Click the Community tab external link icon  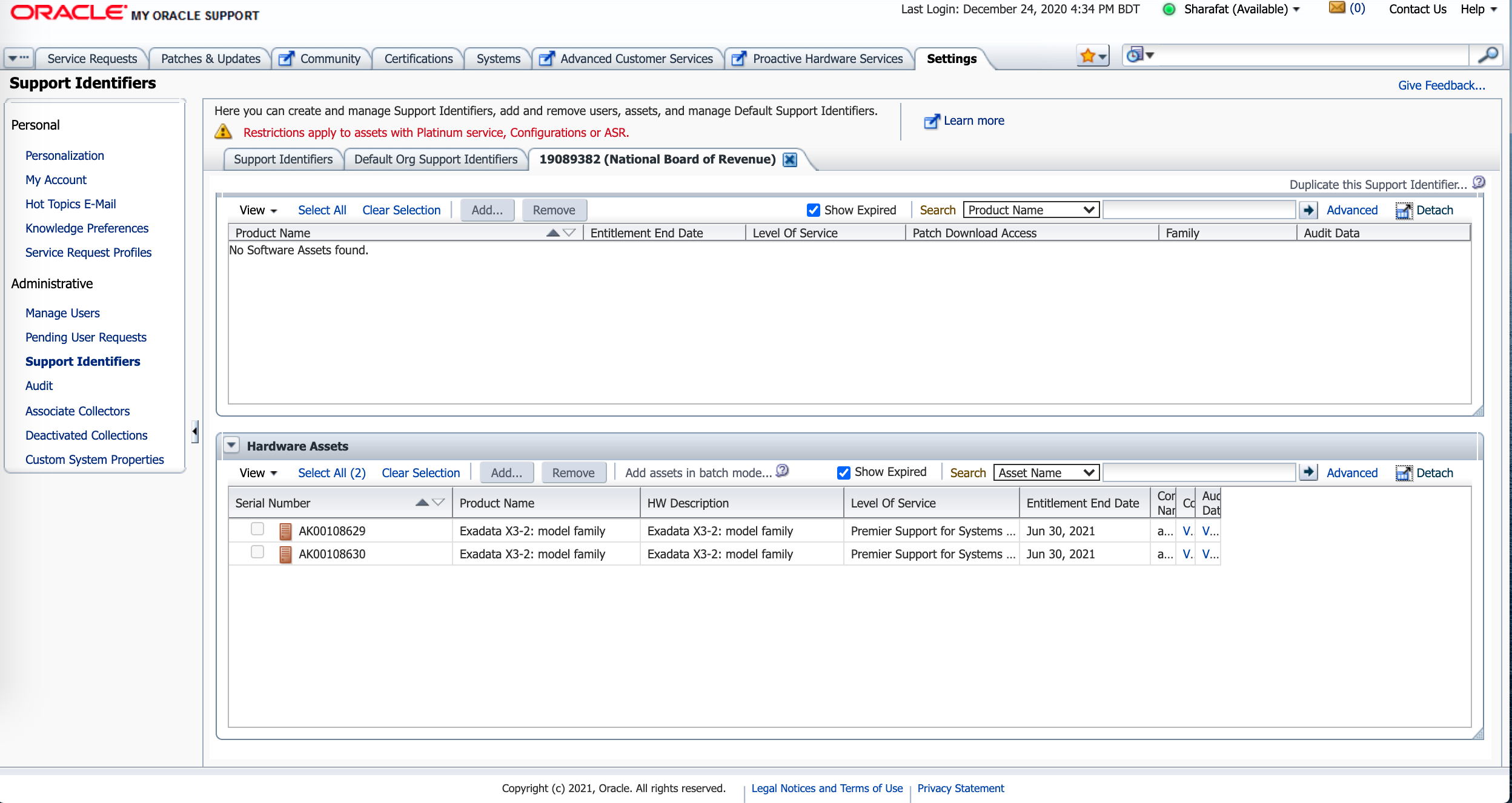[x=287, y=59]
